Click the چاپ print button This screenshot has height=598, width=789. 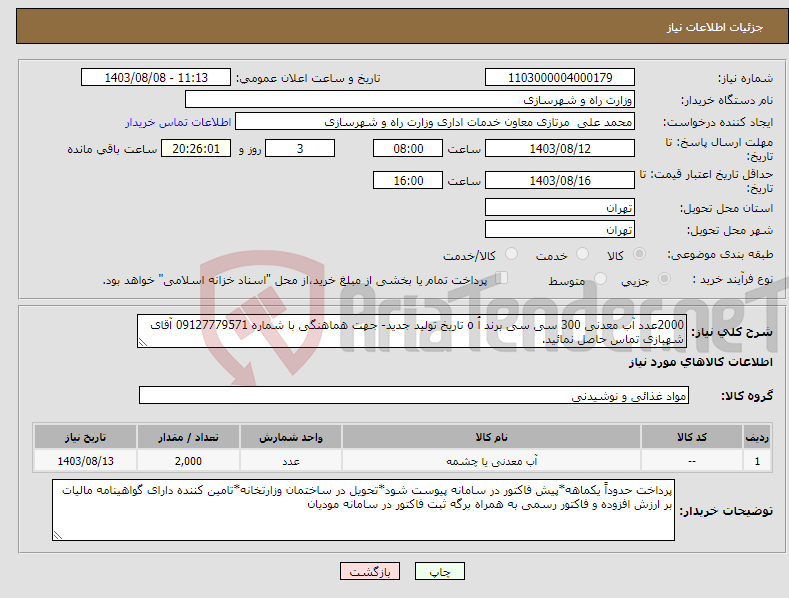[x=440, y=571]
